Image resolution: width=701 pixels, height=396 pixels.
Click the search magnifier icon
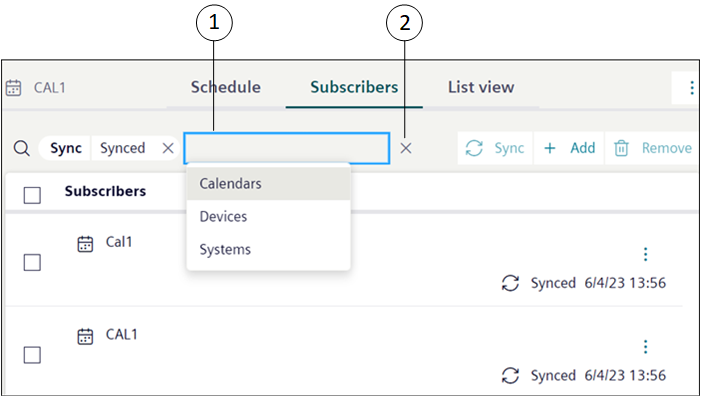coord(21,148)
